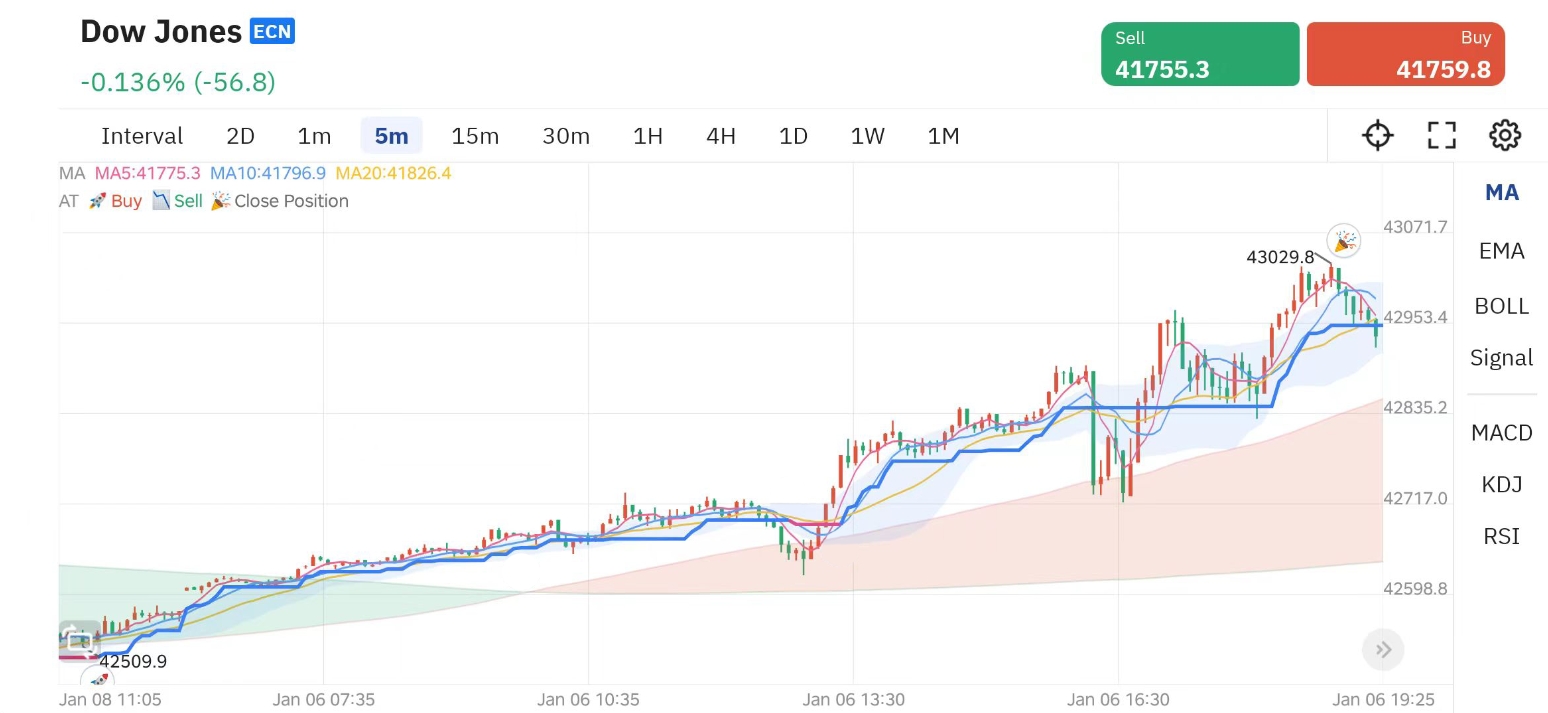Click the 43029.8 high price label

1279,257
